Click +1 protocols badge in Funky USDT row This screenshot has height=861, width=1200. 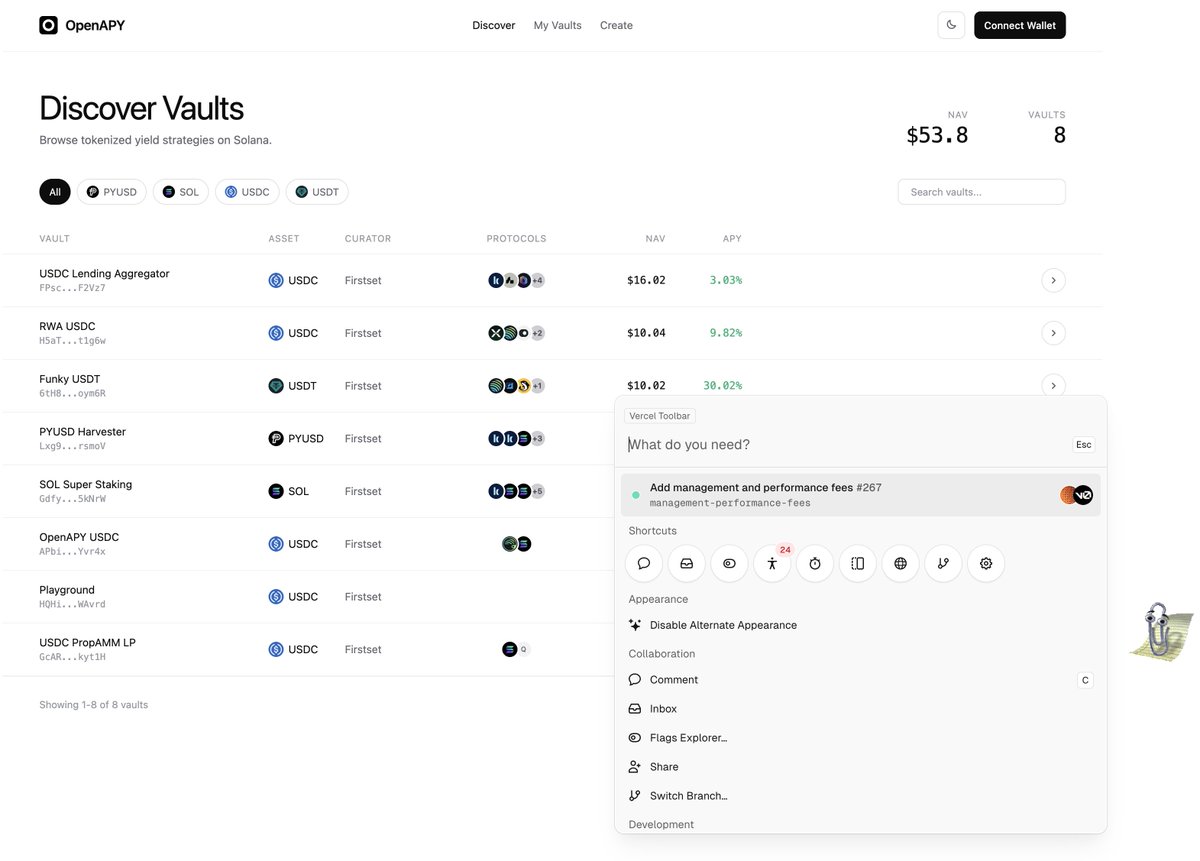537,386
